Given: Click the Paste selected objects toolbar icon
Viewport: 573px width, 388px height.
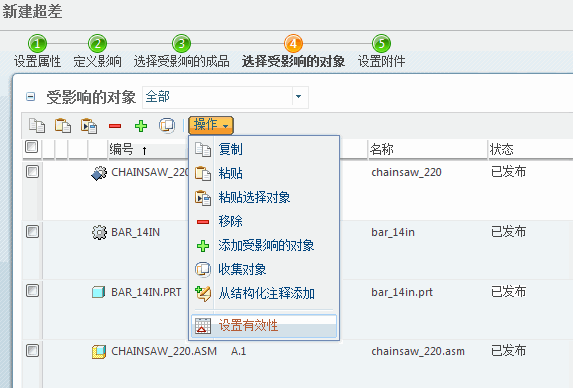Looking at the screenshot, I should (89, 126).
